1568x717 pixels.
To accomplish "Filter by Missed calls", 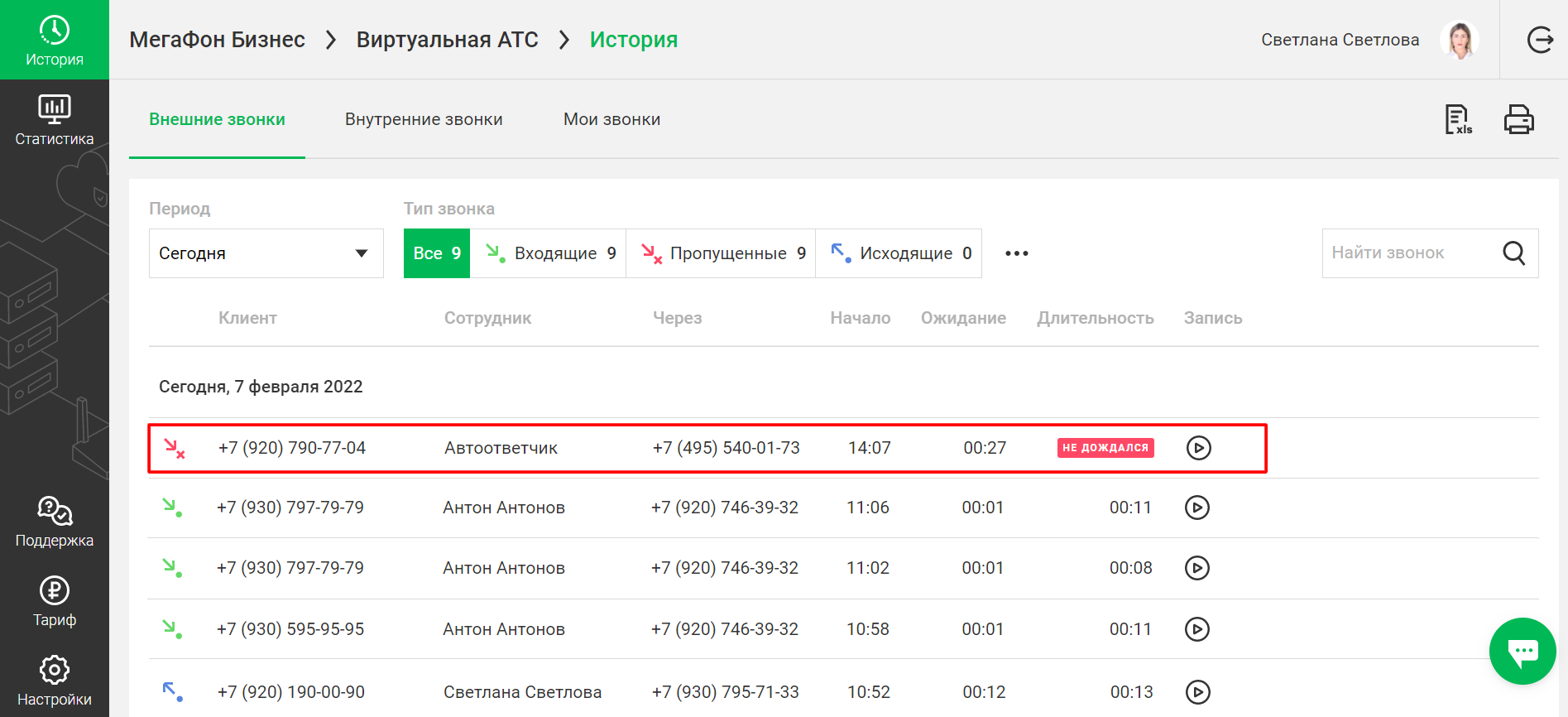I will 722,253.
